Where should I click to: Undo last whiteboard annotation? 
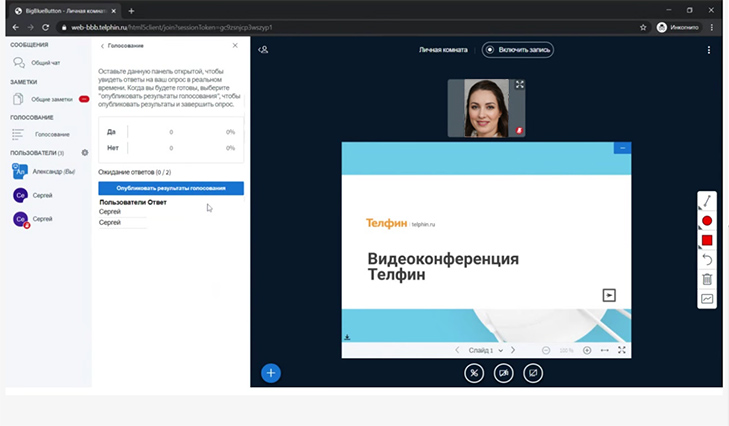[x=707, y=260]
